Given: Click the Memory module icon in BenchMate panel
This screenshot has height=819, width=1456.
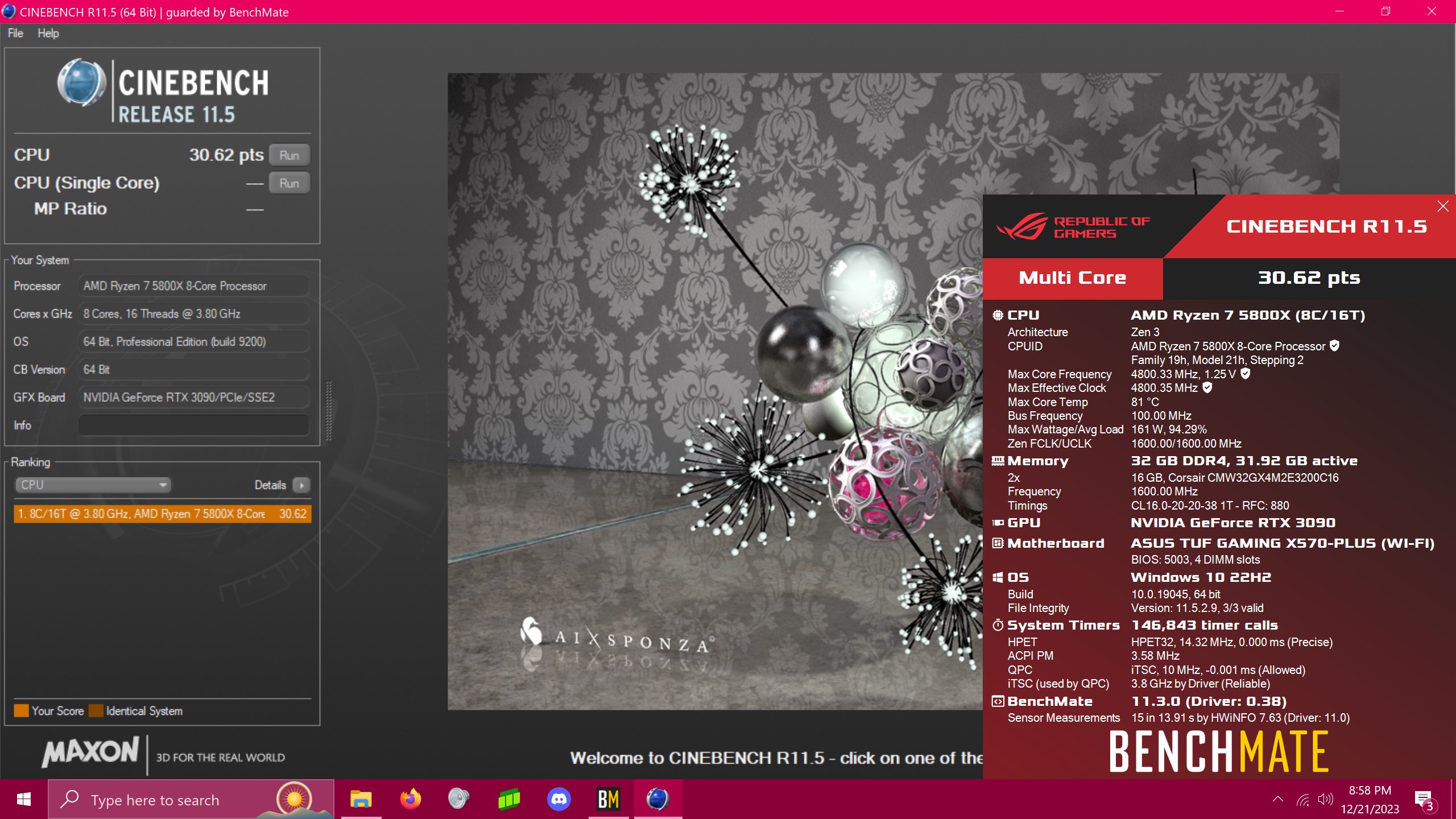Looking at the screenshot, I should coord(998,461).
